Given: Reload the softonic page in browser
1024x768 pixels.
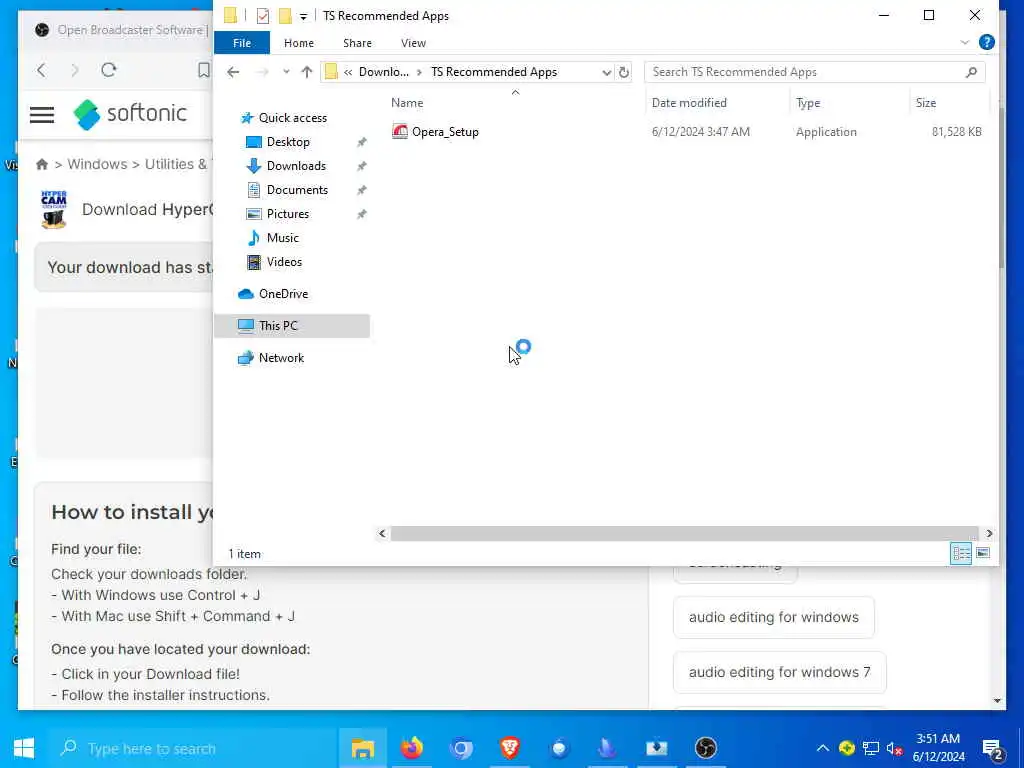Looking at the screenshot, I should [x=108, y=70].
